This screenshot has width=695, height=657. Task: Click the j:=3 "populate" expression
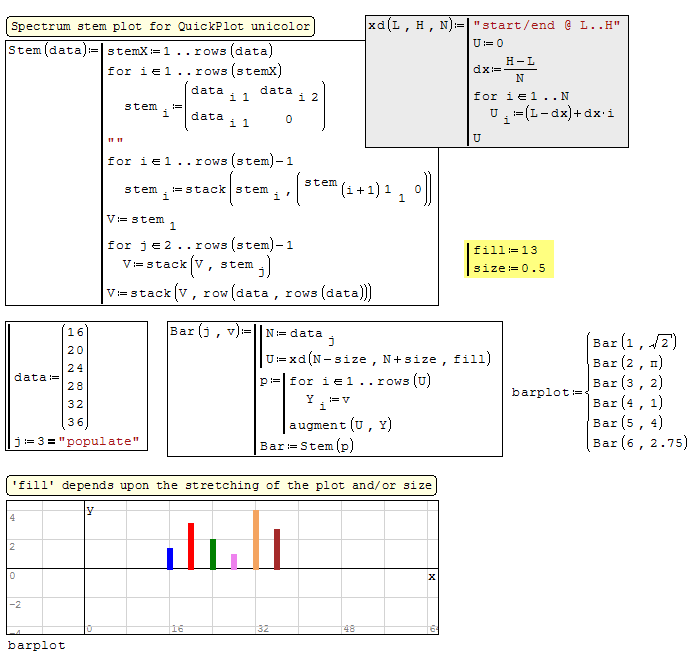pos(78,441)
